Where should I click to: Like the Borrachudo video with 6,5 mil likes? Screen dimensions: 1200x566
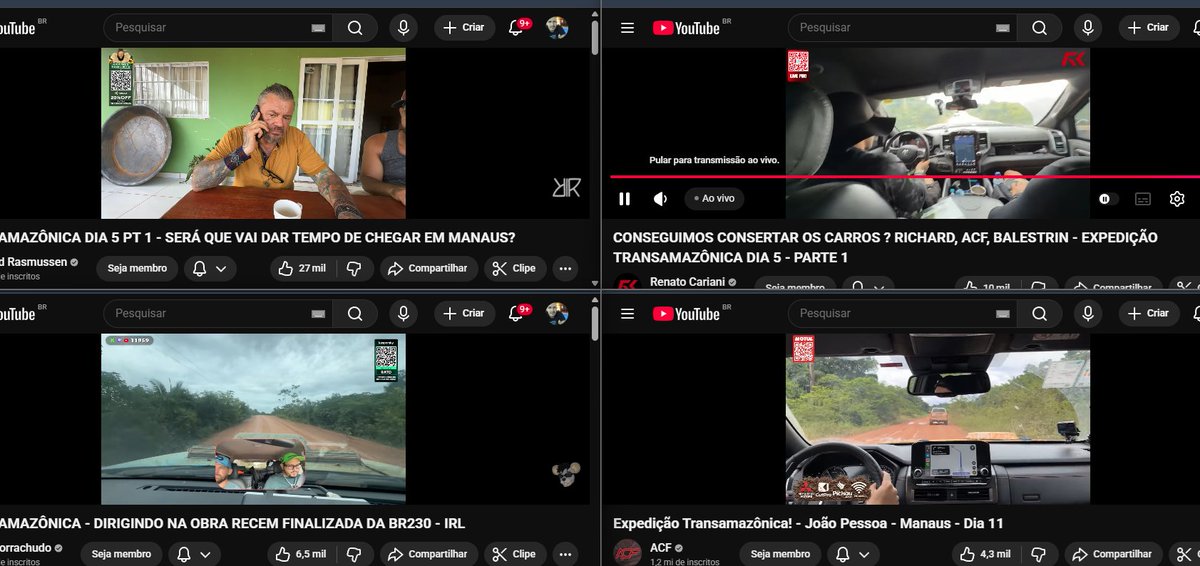point(302,554)
